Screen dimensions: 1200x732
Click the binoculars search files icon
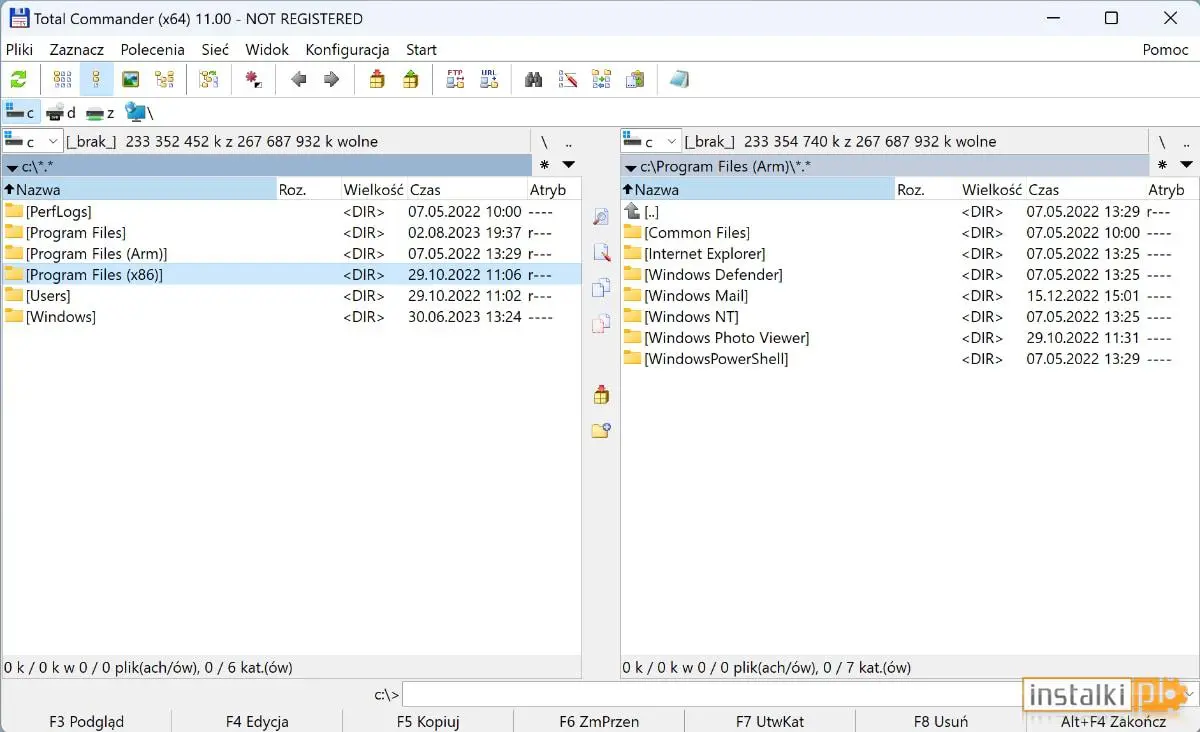[534, 80]
